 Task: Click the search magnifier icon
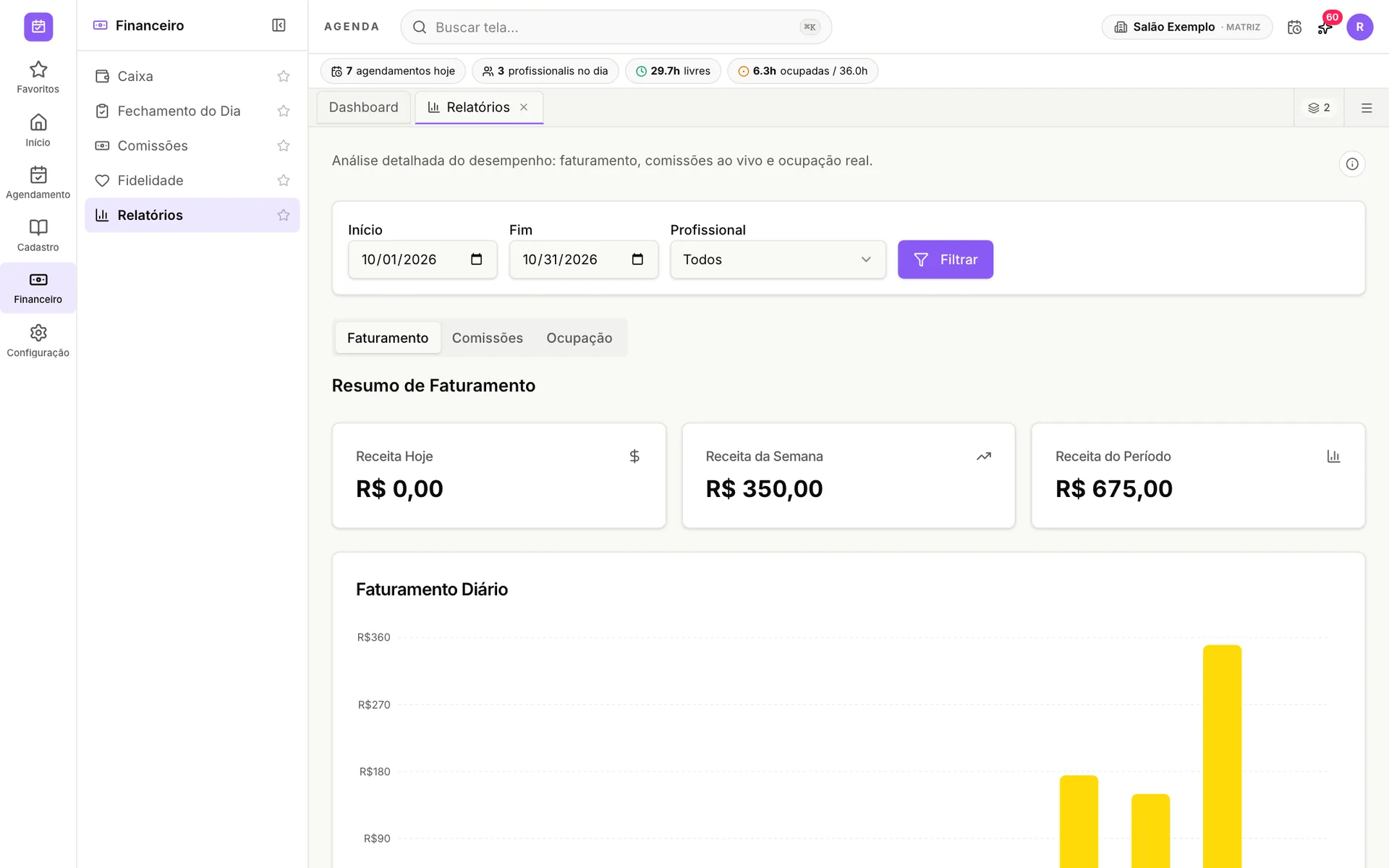pos(420,27)
